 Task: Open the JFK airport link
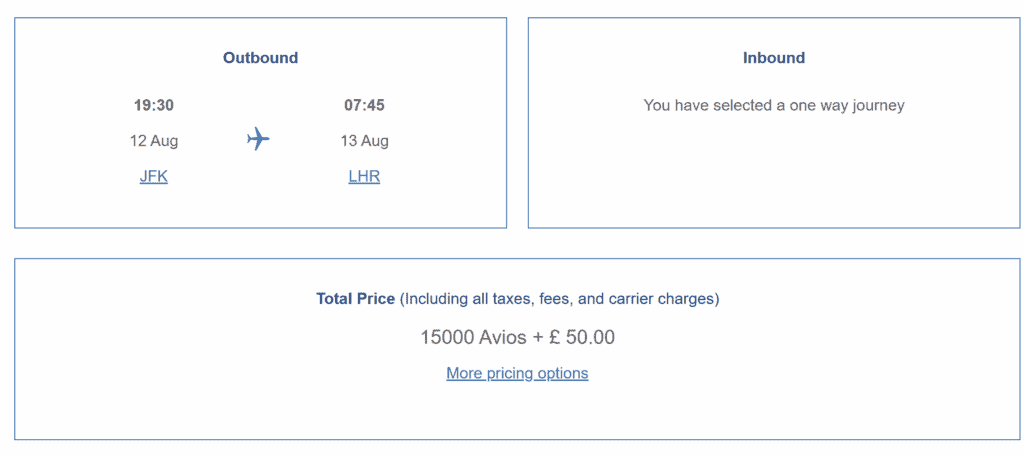[x=153, y=176]
